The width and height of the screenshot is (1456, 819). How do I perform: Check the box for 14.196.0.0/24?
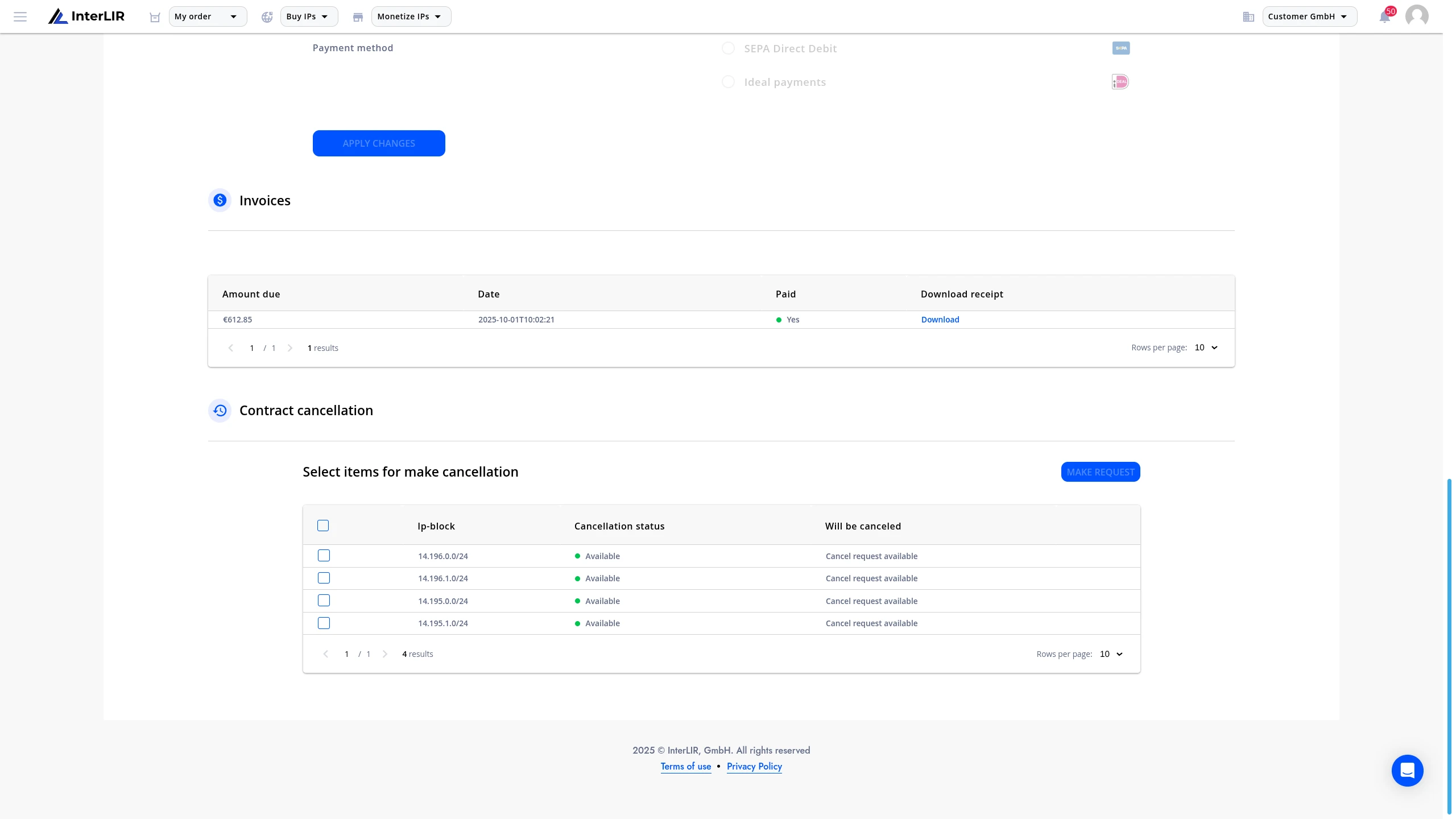324,556
